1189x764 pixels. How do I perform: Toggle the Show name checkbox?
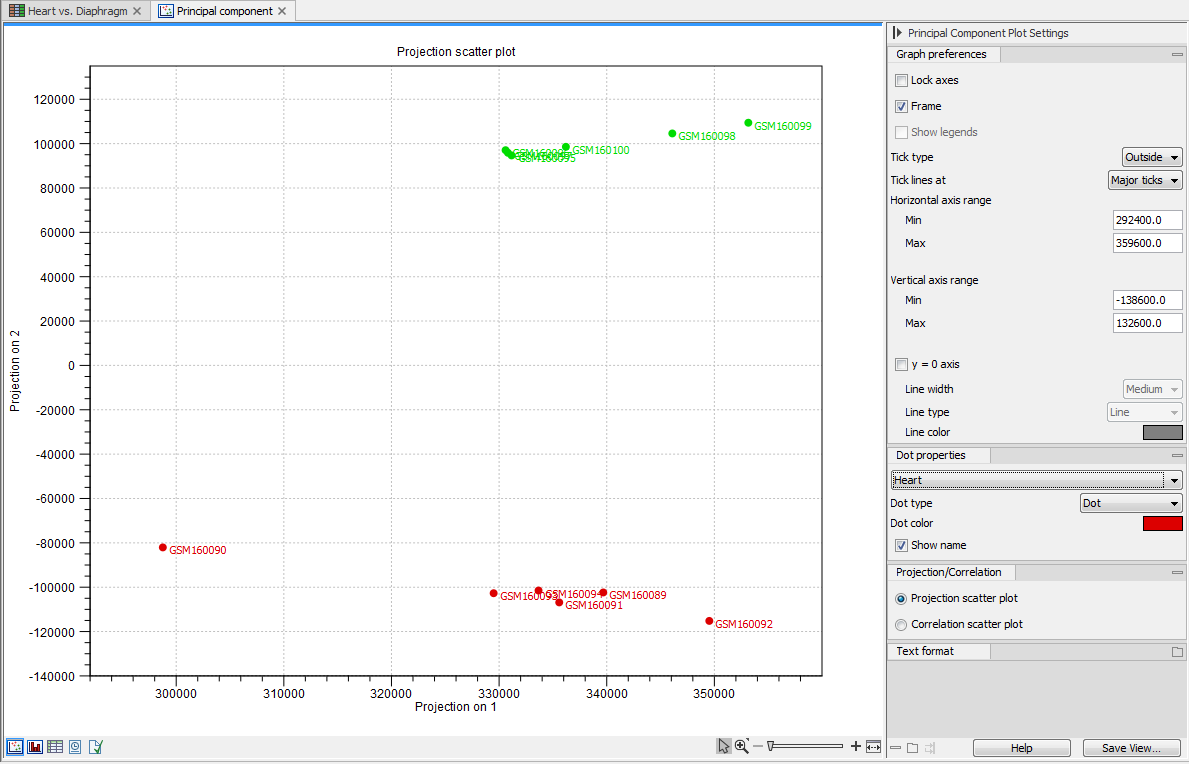coord(902,545)
